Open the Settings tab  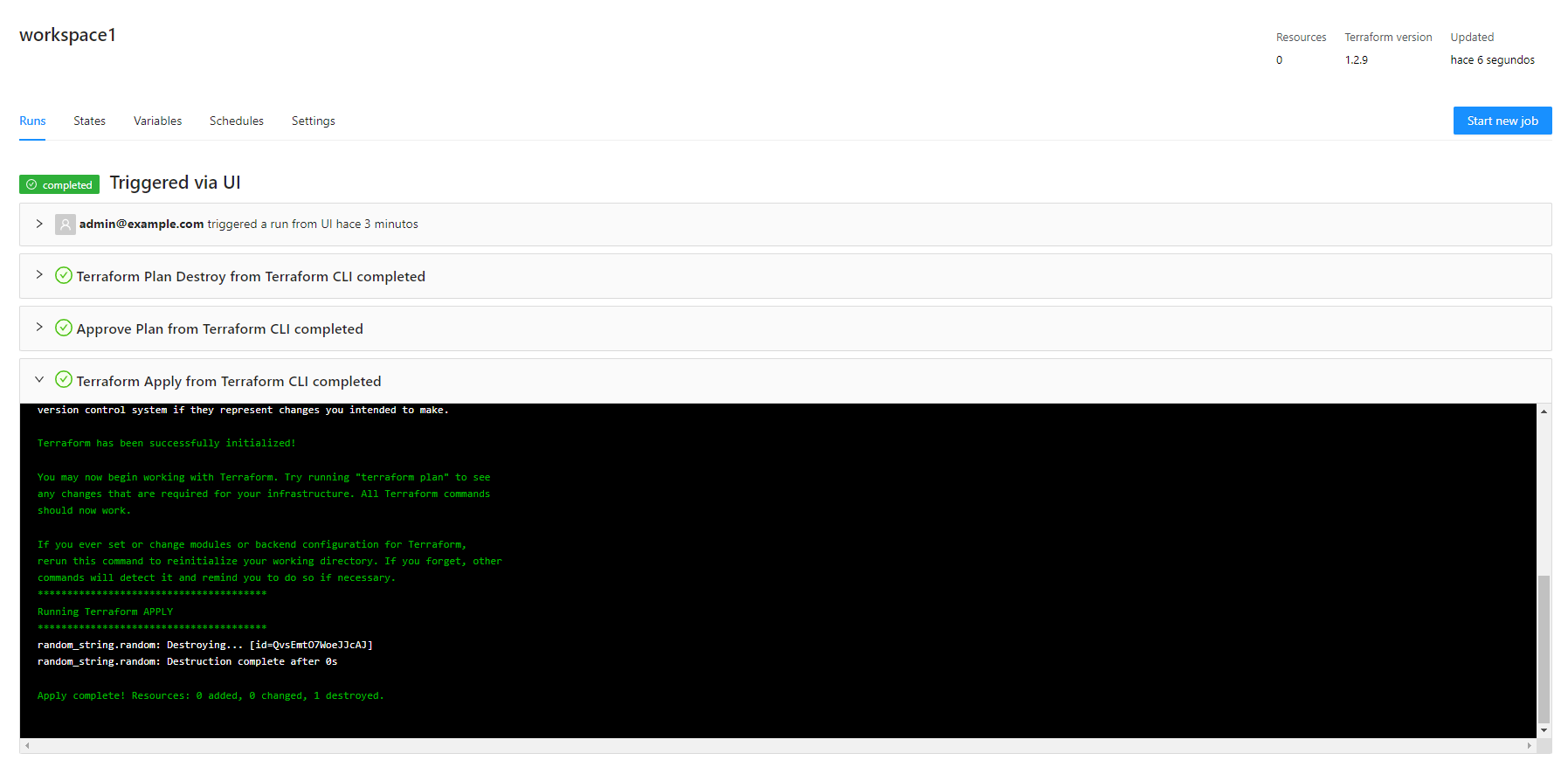pos(314,121)
